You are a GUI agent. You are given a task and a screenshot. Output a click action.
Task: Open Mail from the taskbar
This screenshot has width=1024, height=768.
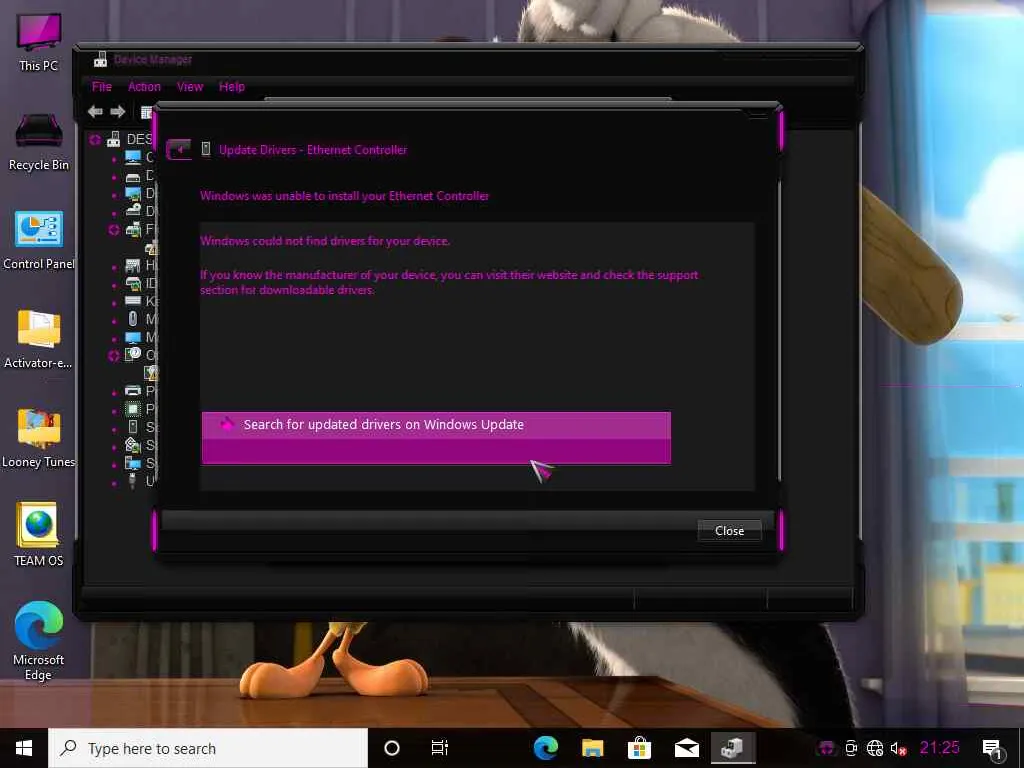(687, 748)
